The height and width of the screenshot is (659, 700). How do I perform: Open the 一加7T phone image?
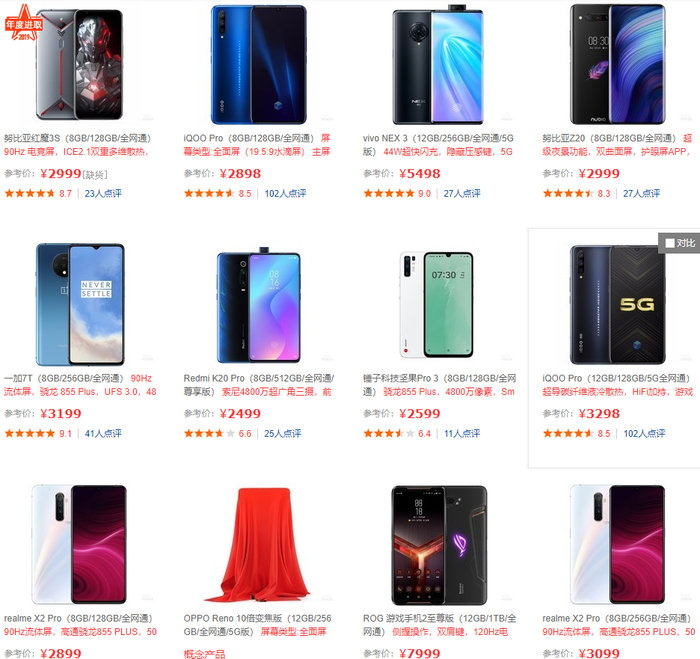pos(79,304)
